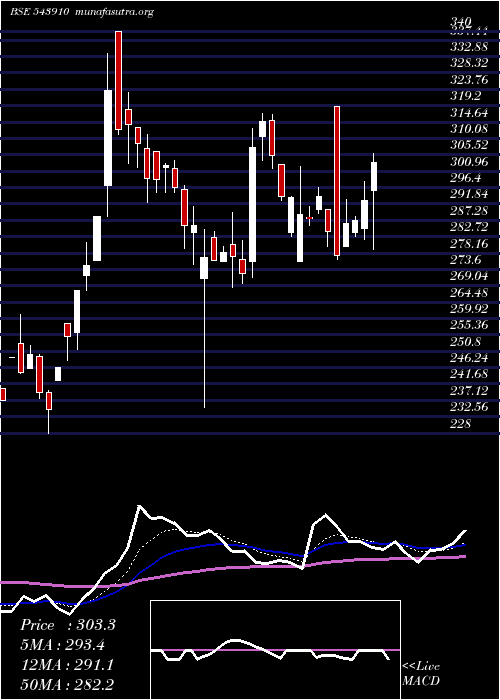Click the '<<Live MACD' label
This screenshot has height=700, width=500.
421,674
